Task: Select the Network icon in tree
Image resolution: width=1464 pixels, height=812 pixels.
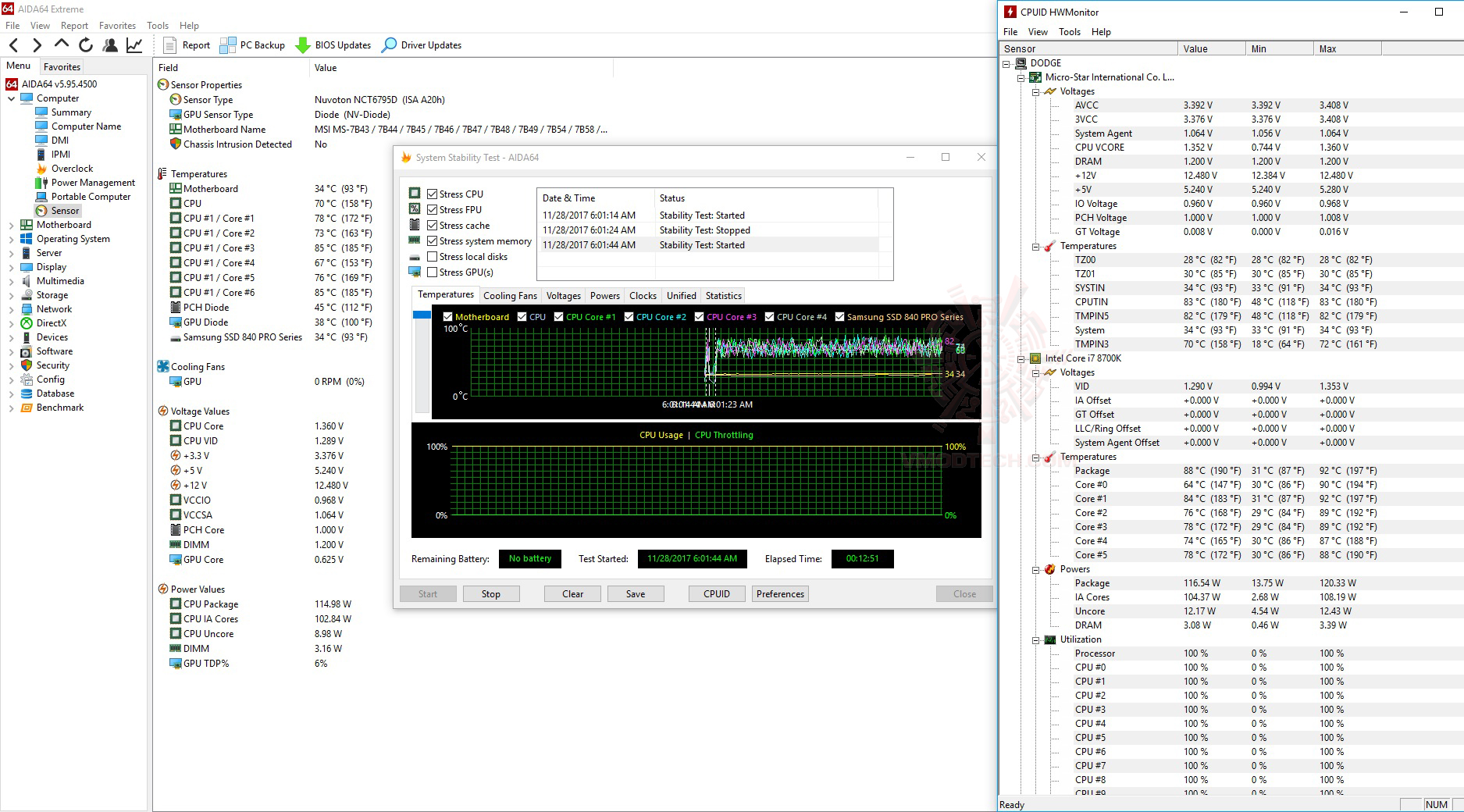Action: (27, 309)
